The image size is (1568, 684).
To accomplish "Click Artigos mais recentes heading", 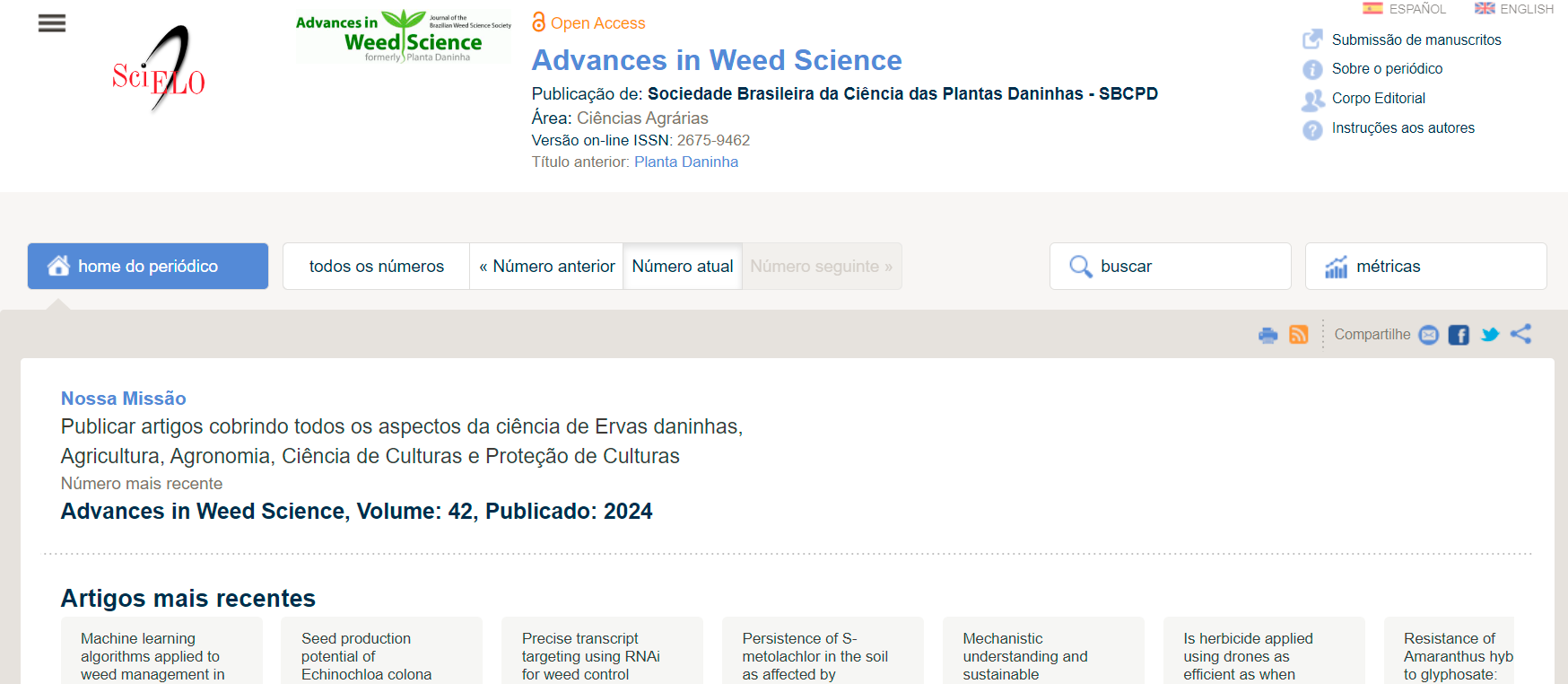I will coord(188,599).
